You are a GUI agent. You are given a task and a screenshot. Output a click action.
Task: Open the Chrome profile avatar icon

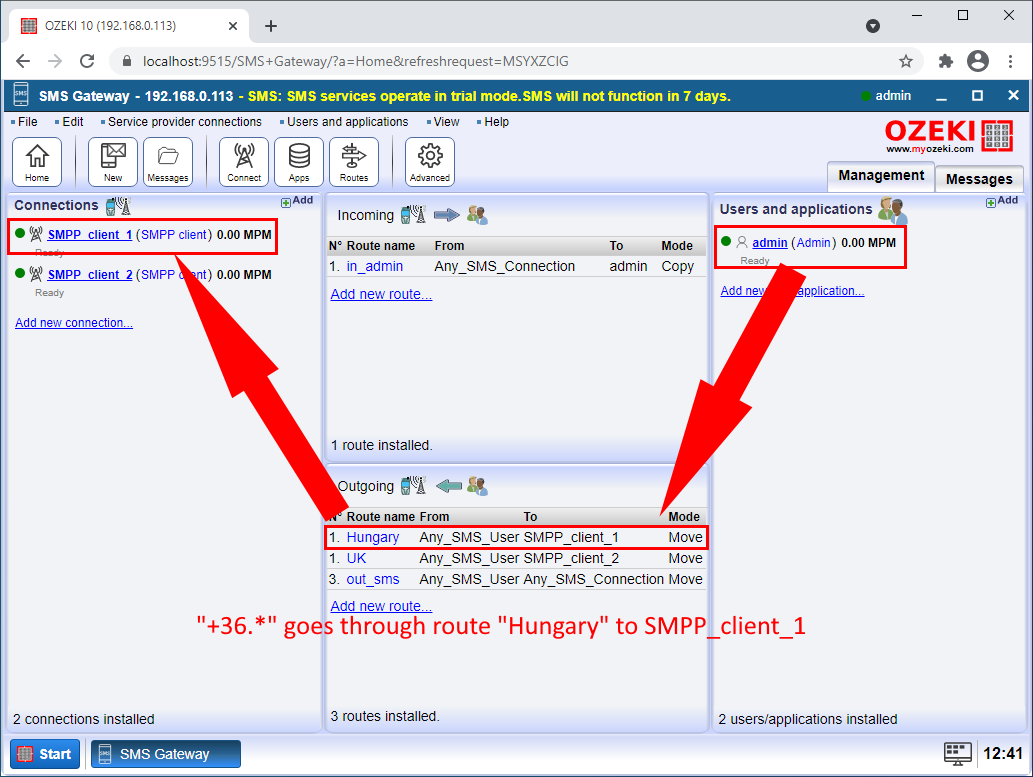[978, 61]
